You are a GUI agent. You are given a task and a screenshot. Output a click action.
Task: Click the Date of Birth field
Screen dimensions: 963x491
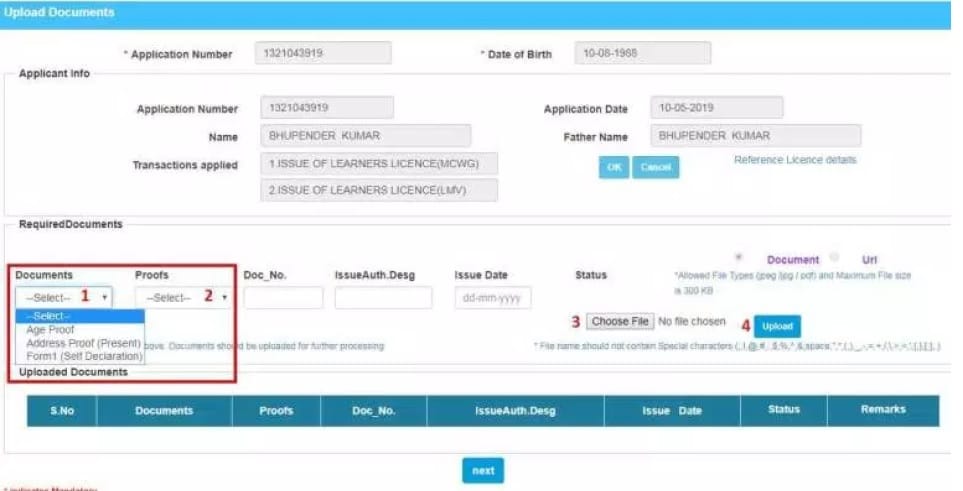(x=643, y=53)
